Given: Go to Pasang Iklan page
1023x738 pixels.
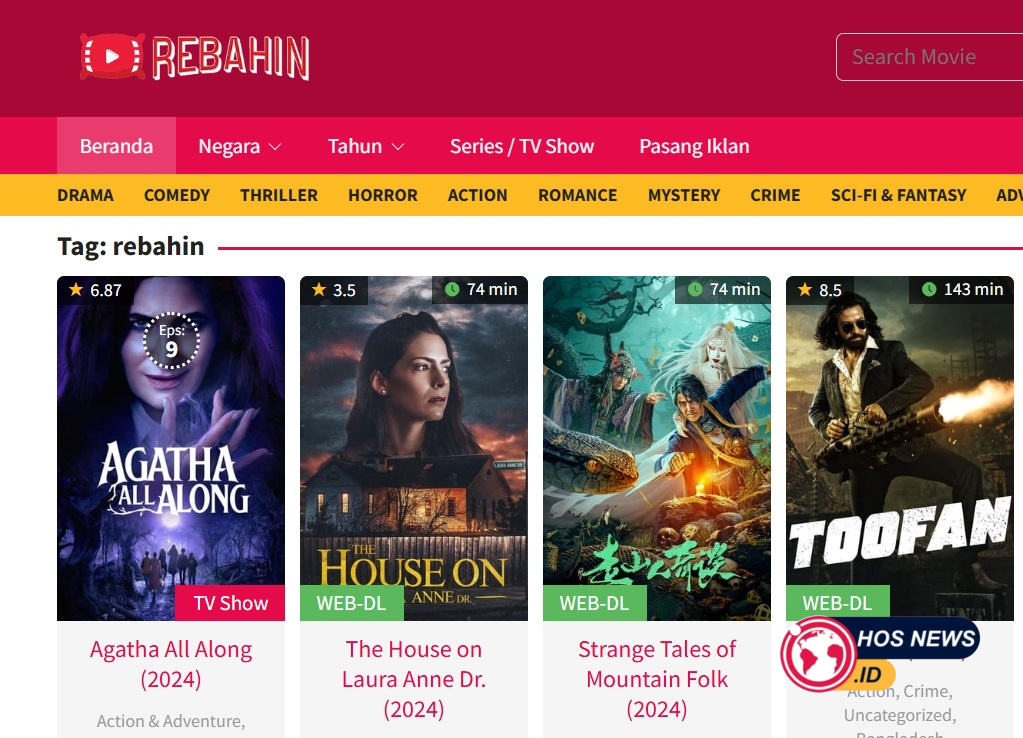Looking at the screenshot, I should 694,146.
